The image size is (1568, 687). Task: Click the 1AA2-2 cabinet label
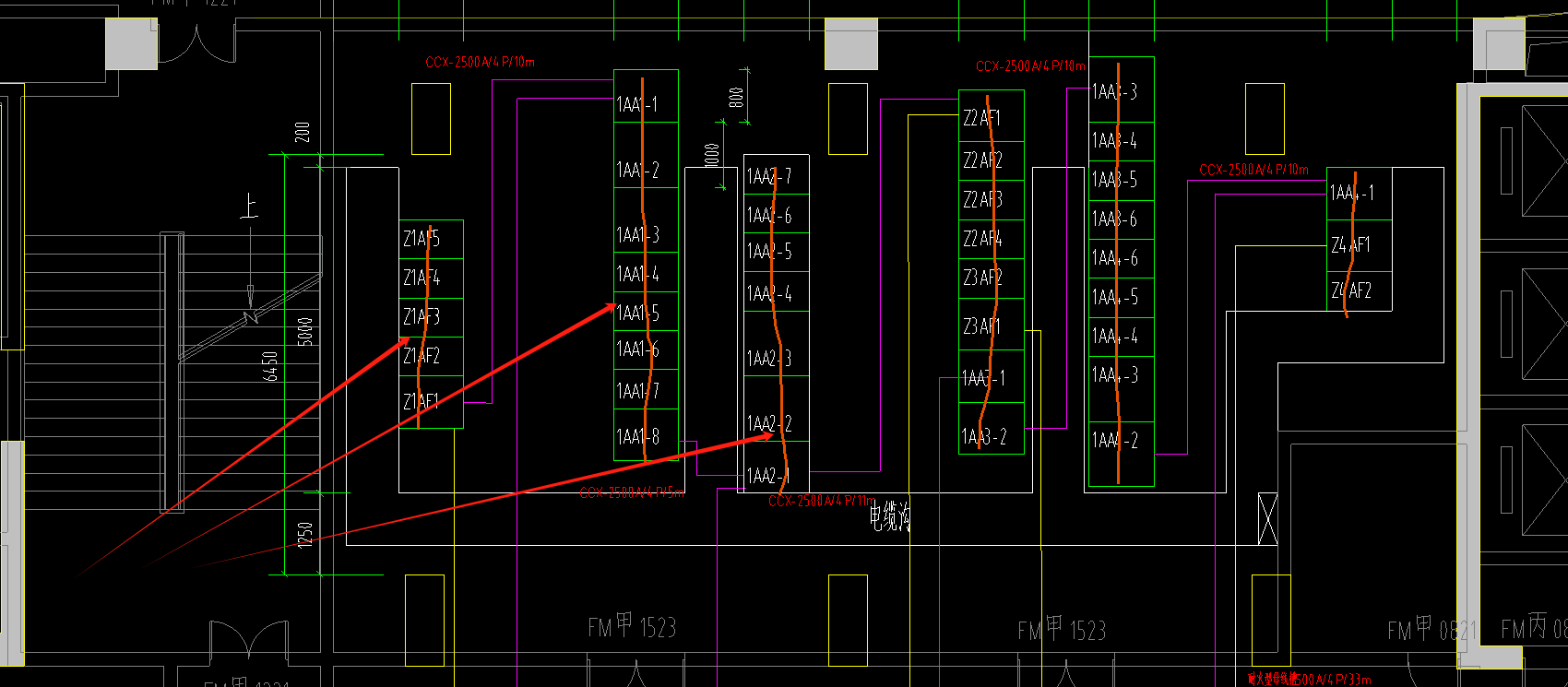coord(769,424)
